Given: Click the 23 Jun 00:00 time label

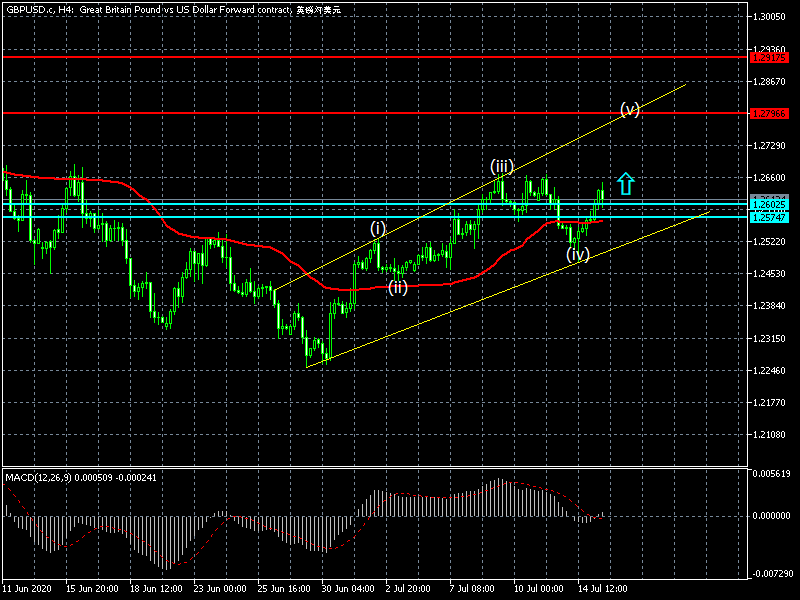Looking at the screenshot, I should pyautogui.click(x=220, y=588).
